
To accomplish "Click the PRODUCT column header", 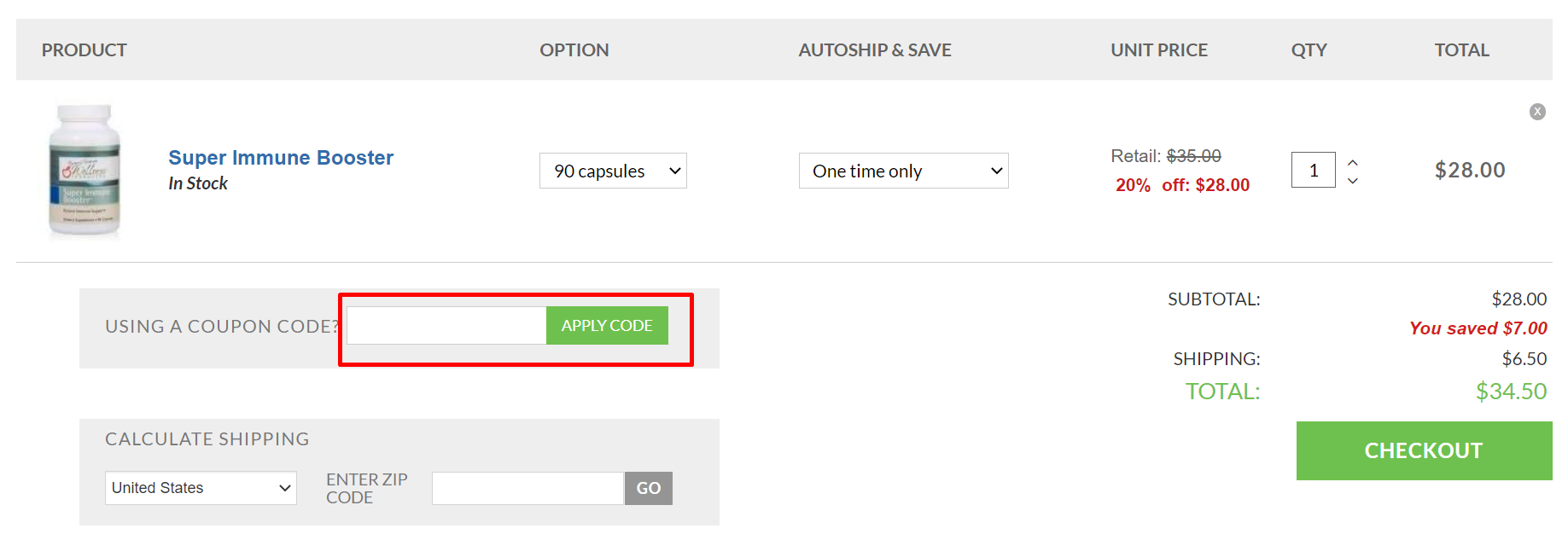I will tap(84, 49).
